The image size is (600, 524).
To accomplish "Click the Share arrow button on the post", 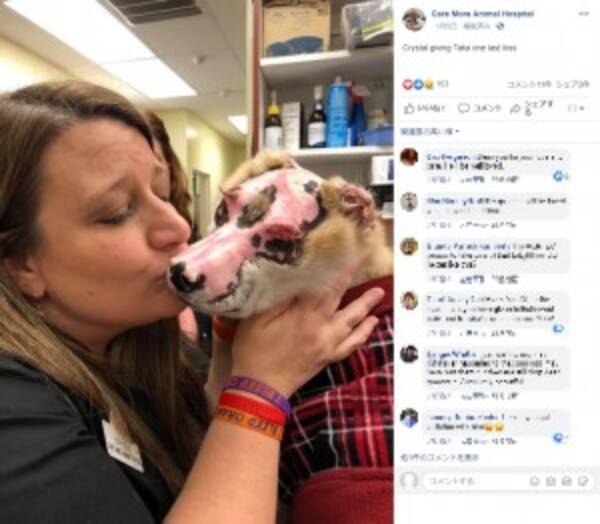I will point(532,108).
